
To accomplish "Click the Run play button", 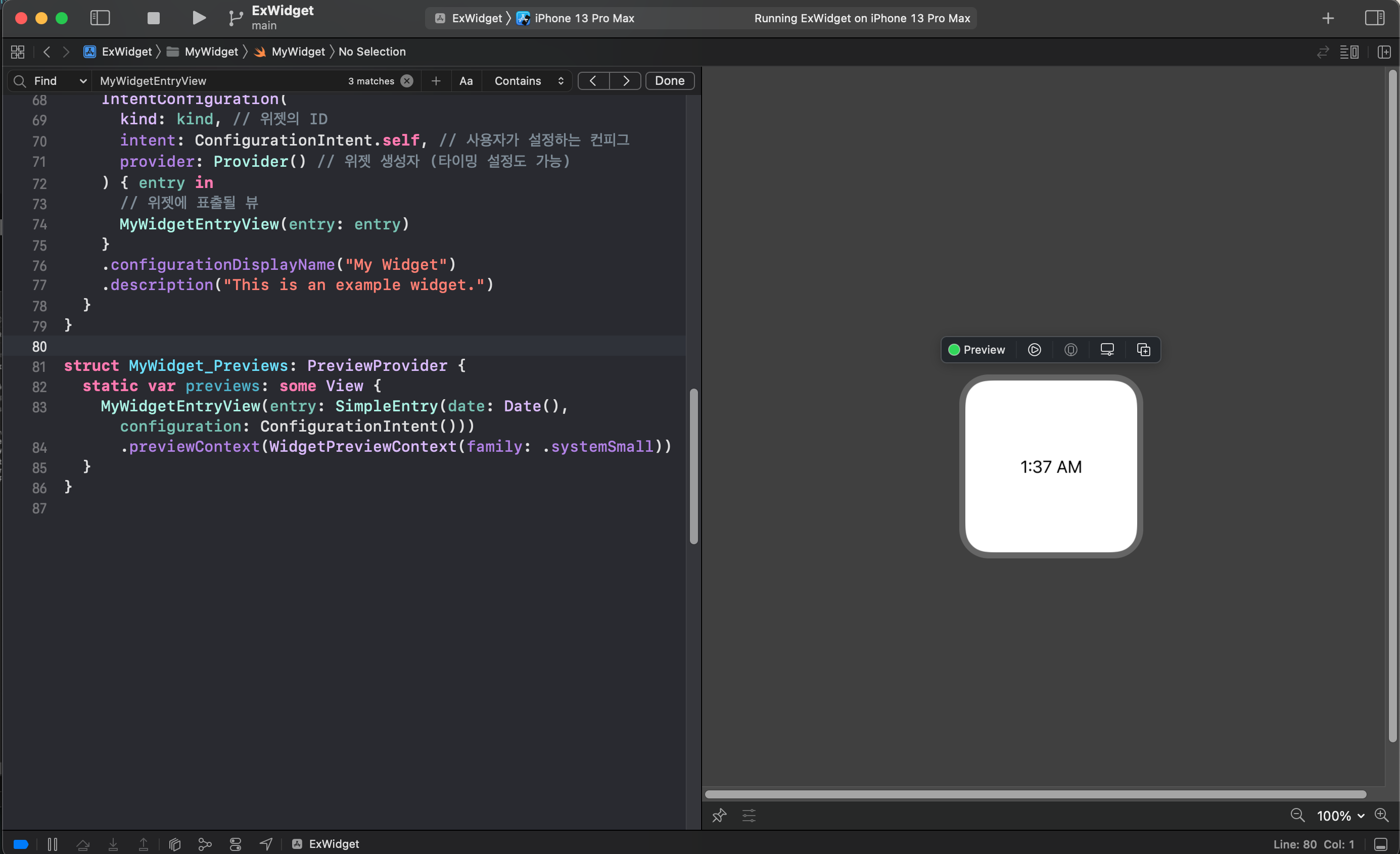I will [x=198, y=18].
